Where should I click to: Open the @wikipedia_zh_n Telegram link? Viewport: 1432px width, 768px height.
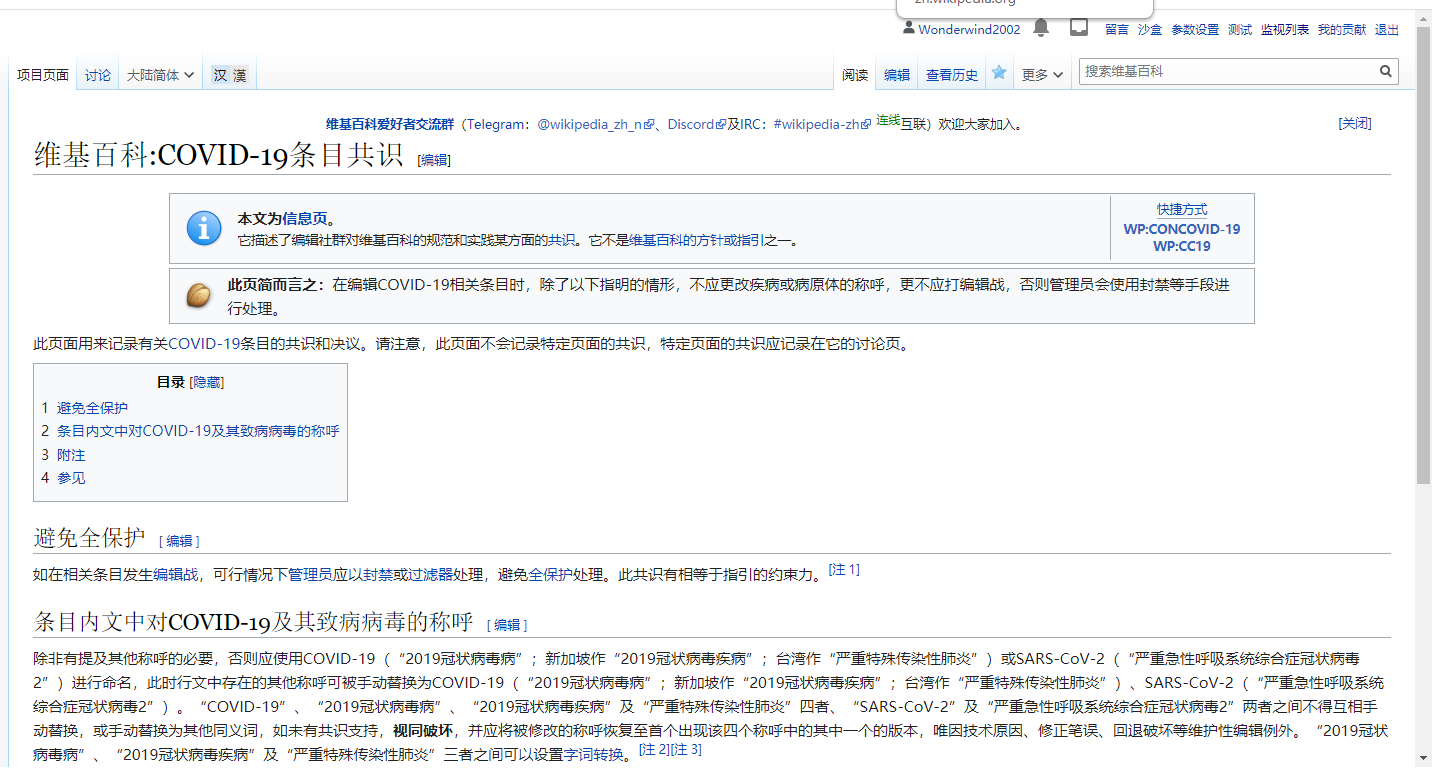[x=596, y=125]
